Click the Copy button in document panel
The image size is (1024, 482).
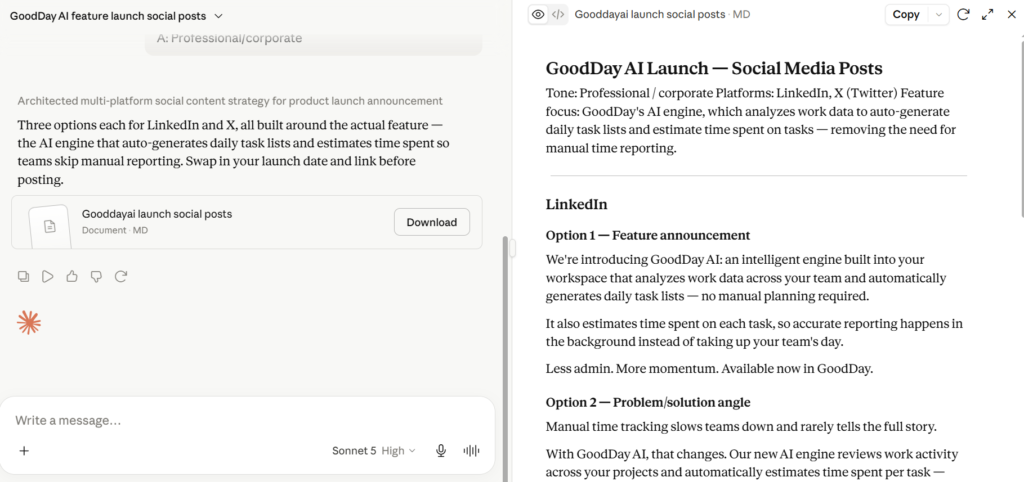pyautogui.click(x=906, y=14)
